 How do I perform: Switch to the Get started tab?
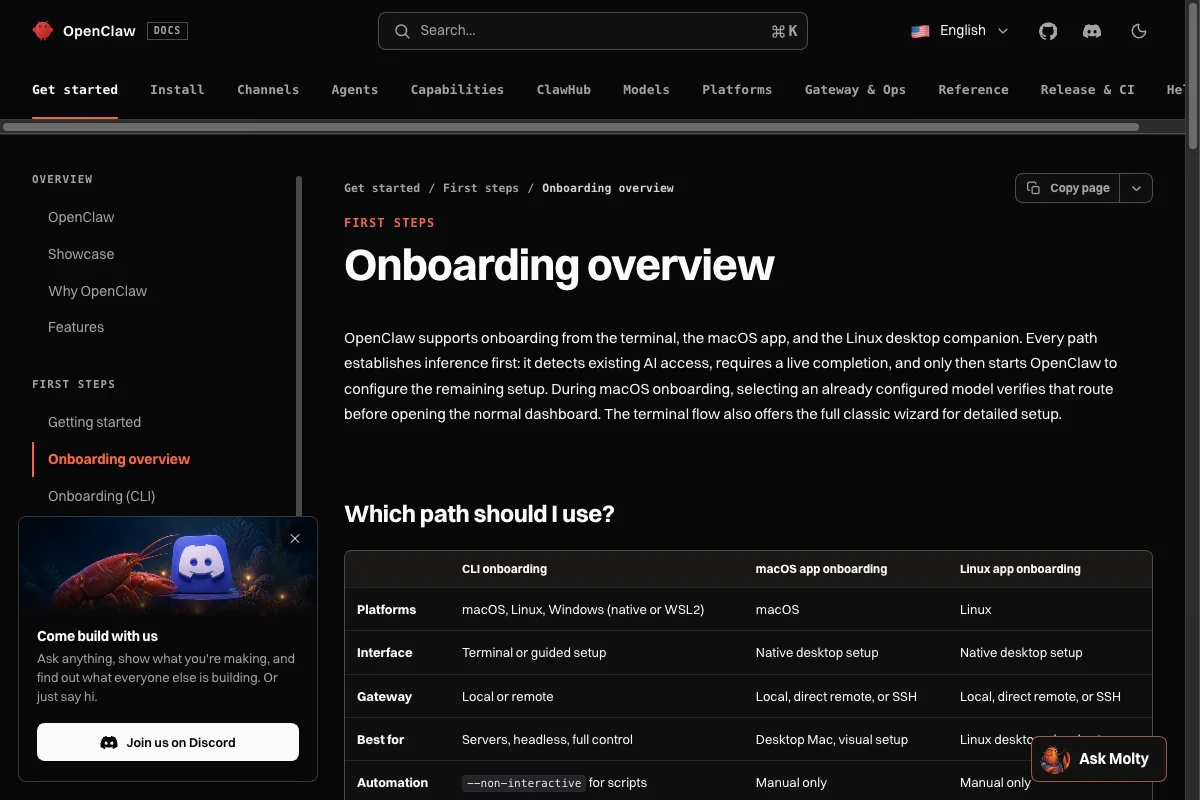click(x=75, y=89)
